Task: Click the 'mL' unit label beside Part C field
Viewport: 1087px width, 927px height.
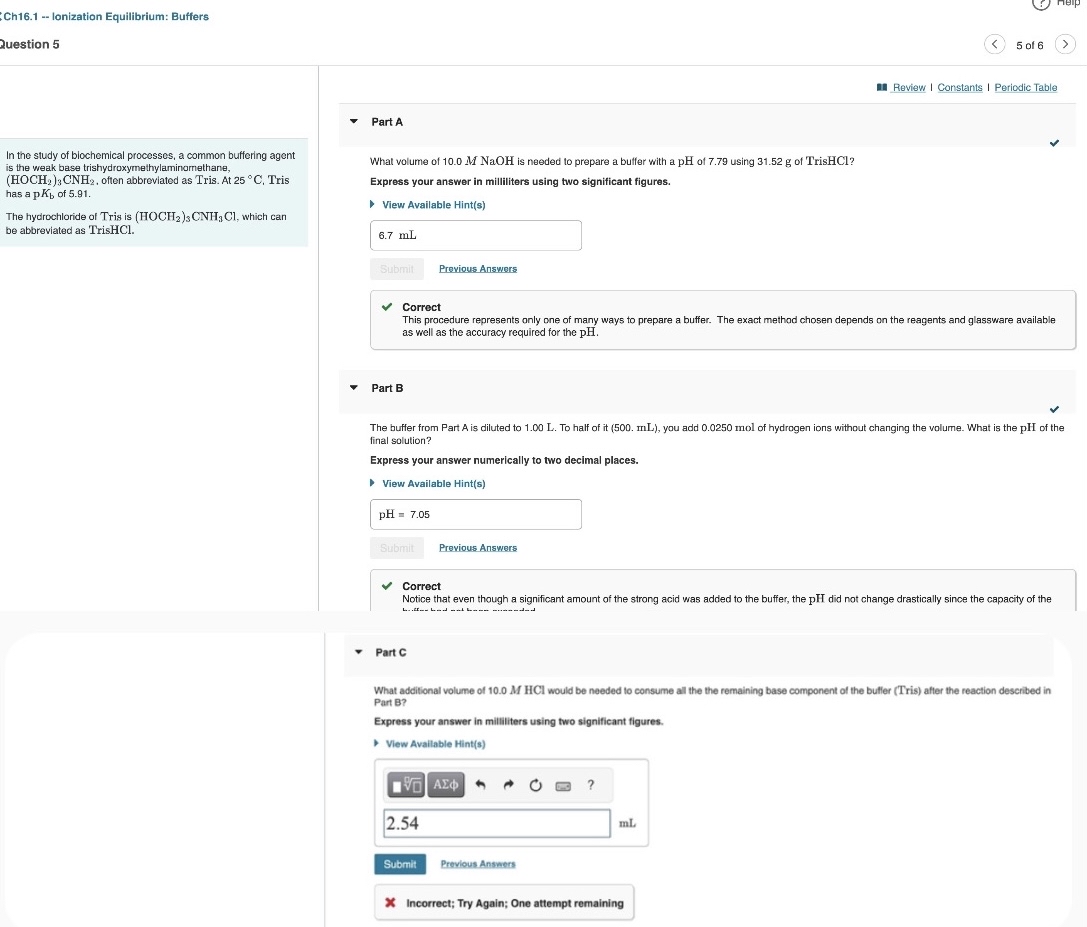Action: [x=627, y=823]
